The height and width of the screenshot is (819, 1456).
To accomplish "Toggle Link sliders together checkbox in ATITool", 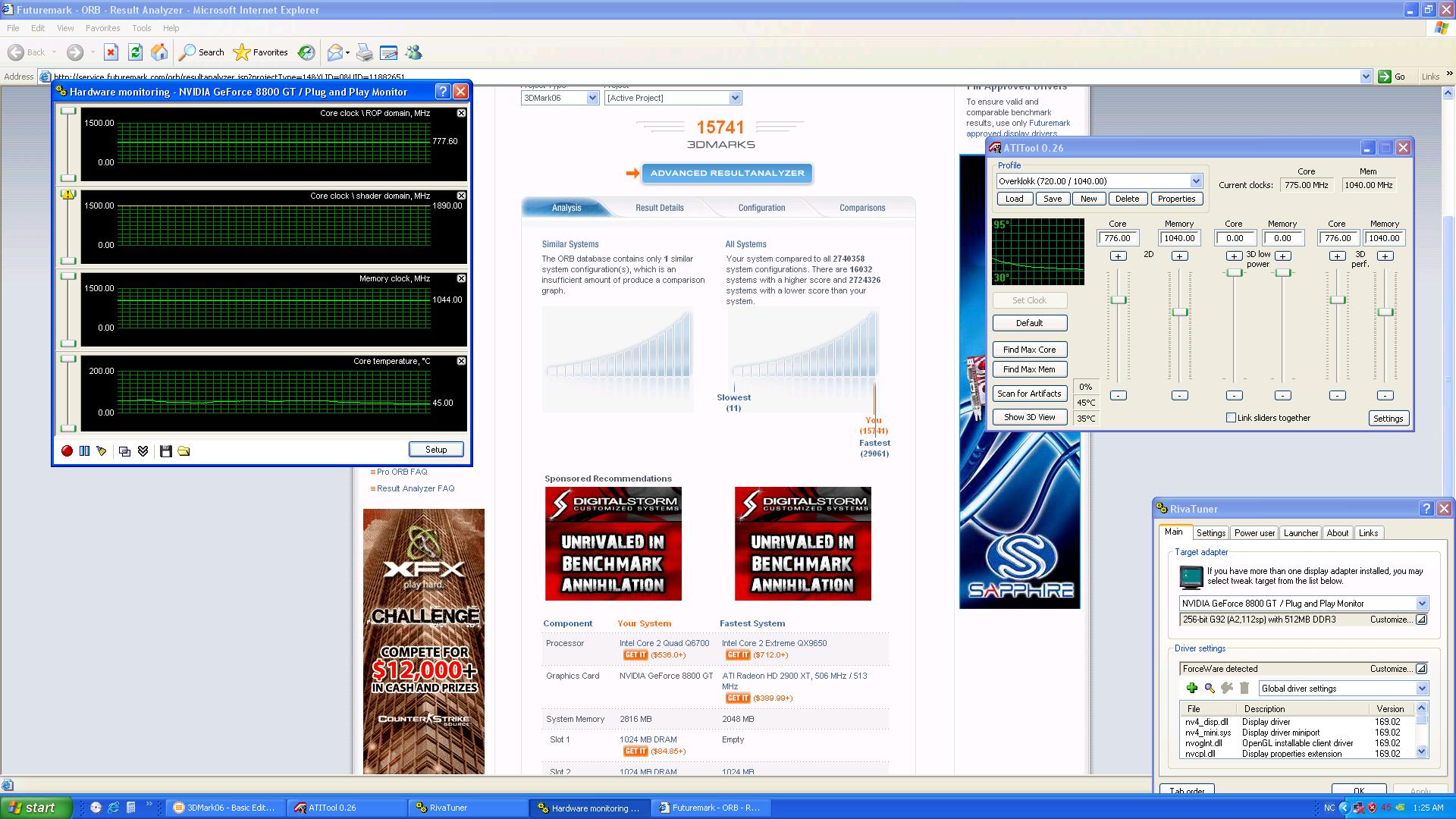I will 1231,418.
